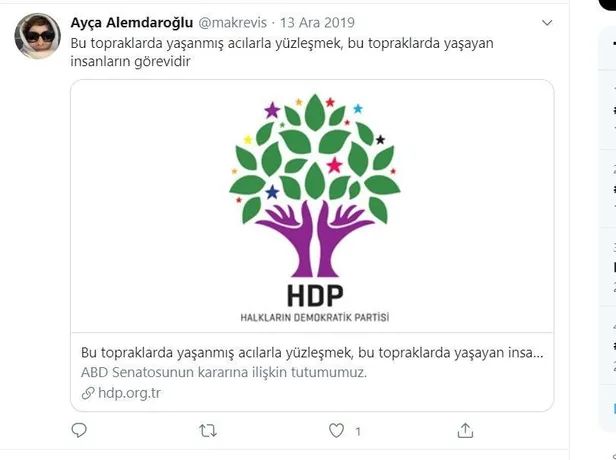Click the reply speech bubble icon

[79, 430]
